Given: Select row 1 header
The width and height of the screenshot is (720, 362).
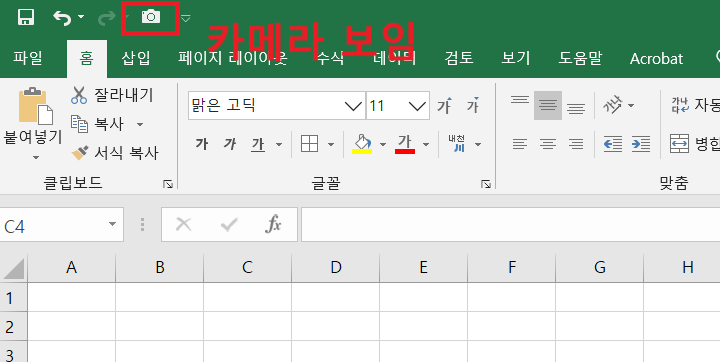Looking at the screenshot, I should tap(14, 298).
